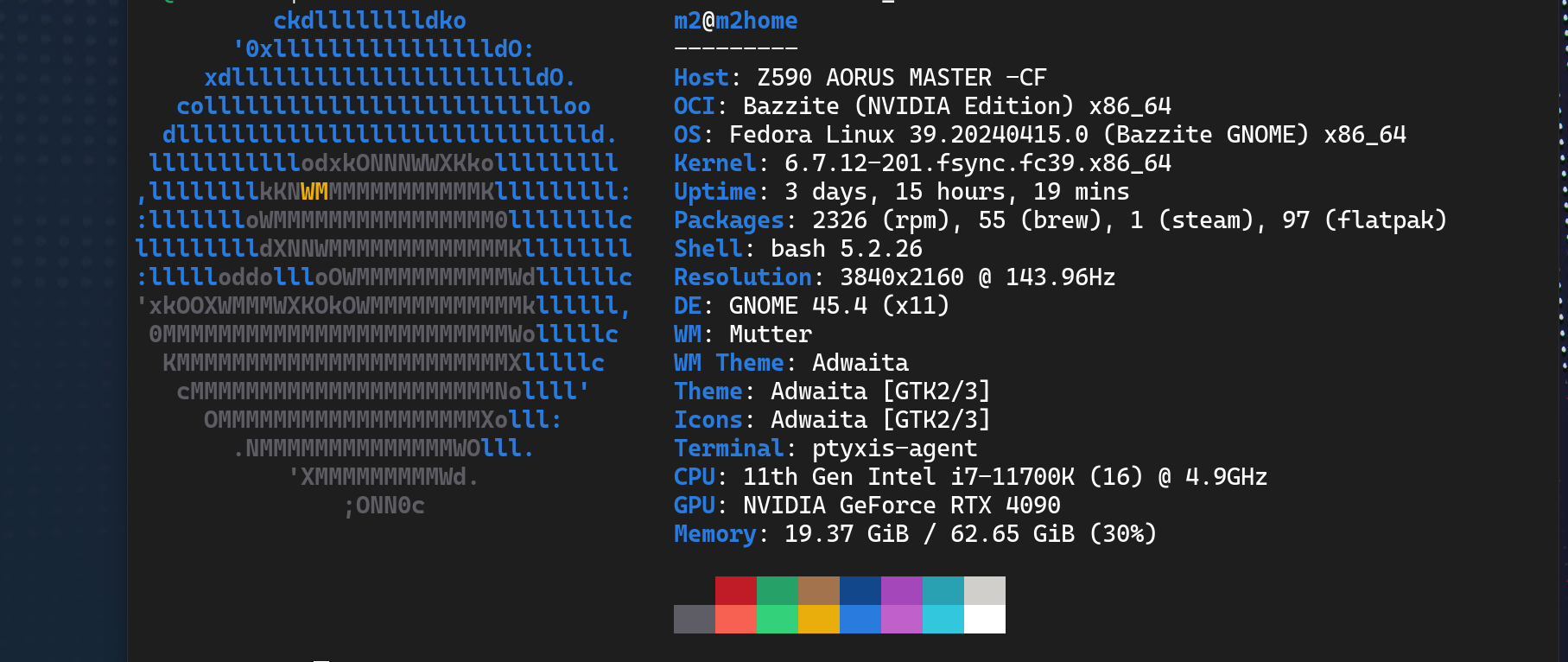1568x662 pixels.
Task: Click the 'Icons' label
Action: [x=708, y=420]
